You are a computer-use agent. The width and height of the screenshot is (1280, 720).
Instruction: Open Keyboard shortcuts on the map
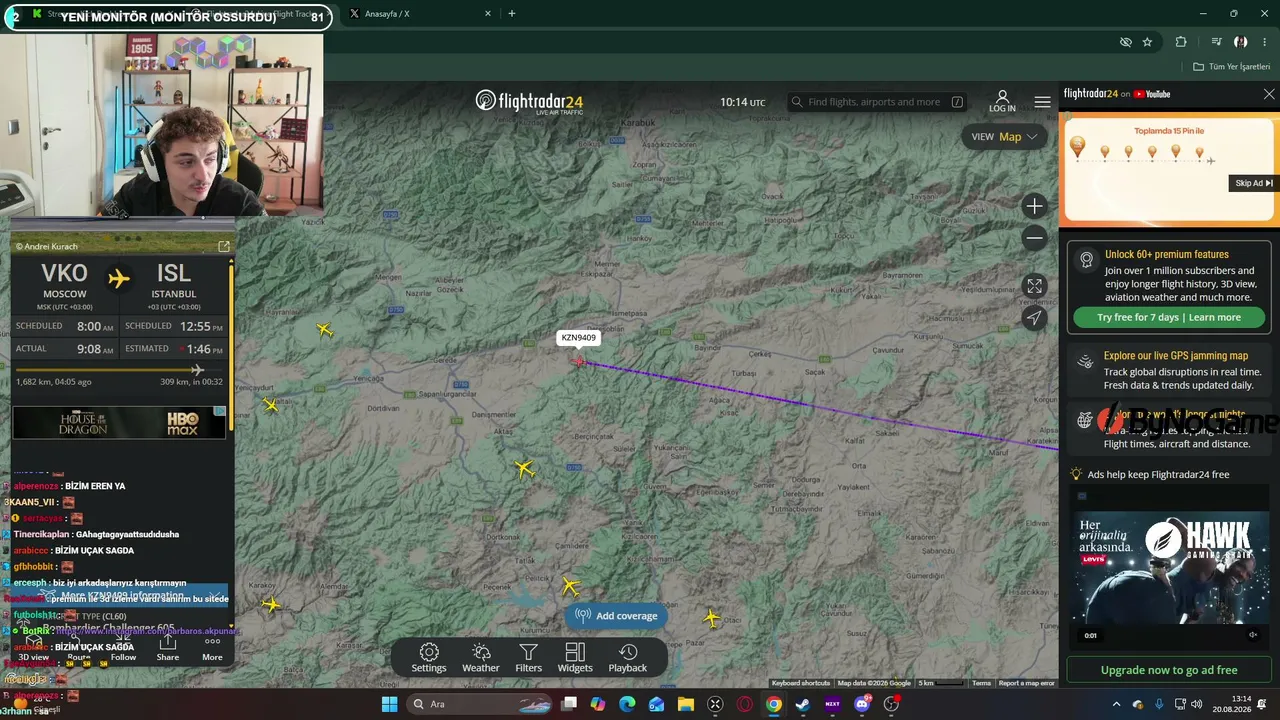pyautogui.click(x=801, y=683)
